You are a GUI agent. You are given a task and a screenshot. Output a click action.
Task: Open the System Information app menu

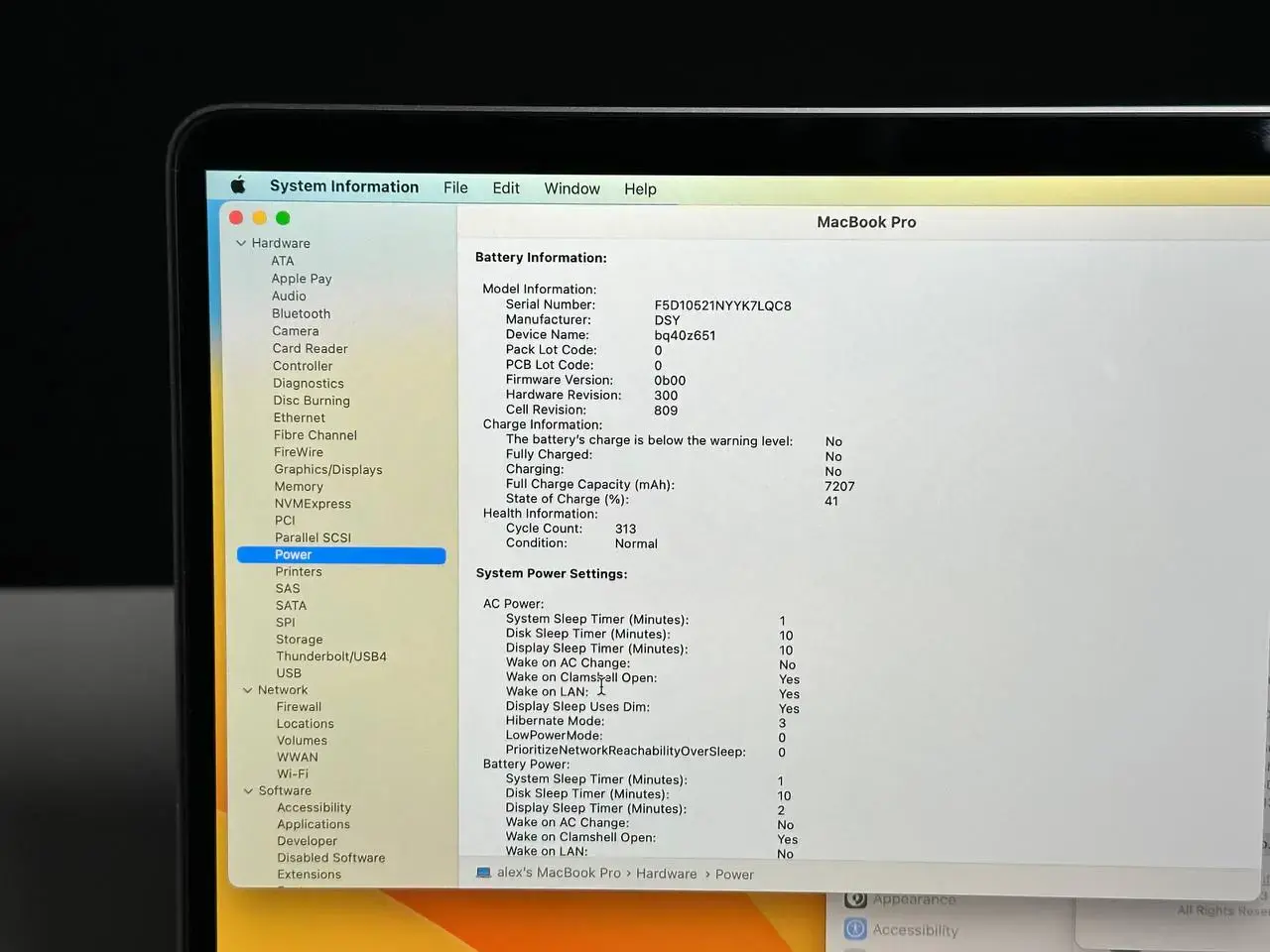coord(344,186)
